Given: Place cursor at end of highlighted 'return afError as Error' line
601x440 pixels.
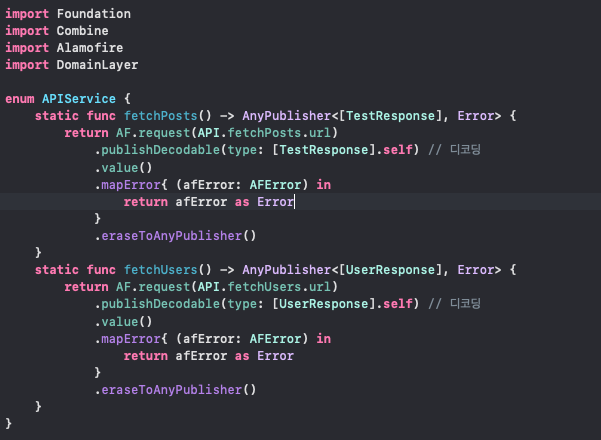Looking at the screenshot, I should click(294, 202).
